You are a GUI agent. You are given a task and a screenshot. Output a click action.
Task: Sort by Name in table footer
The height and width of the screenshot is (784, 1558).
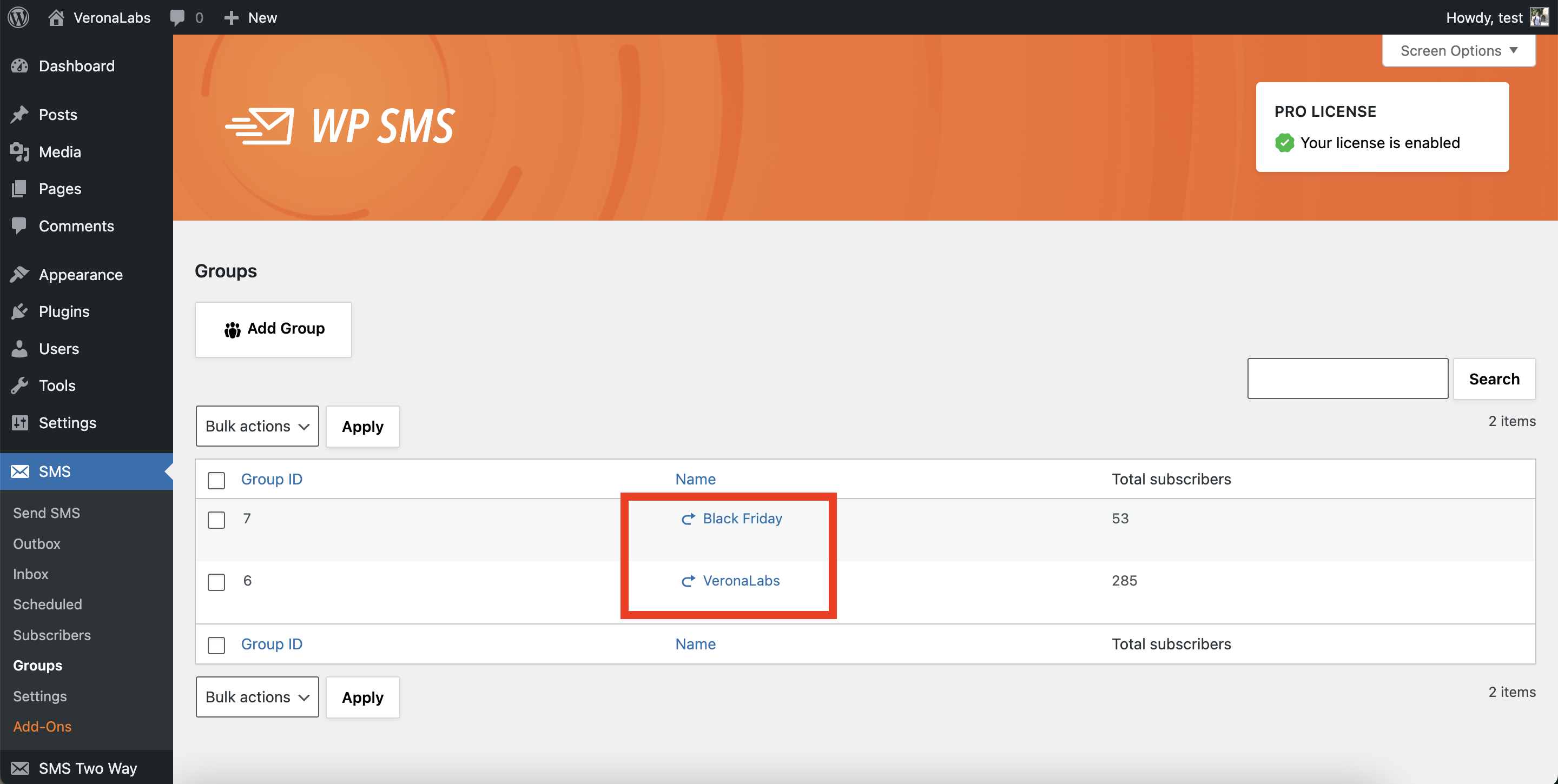coord(696,645)
